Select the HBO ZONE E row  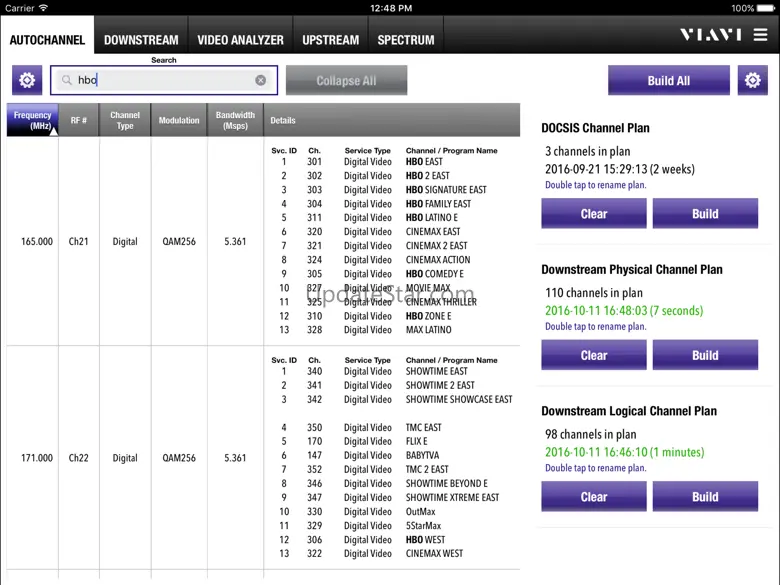pos(392,316)
